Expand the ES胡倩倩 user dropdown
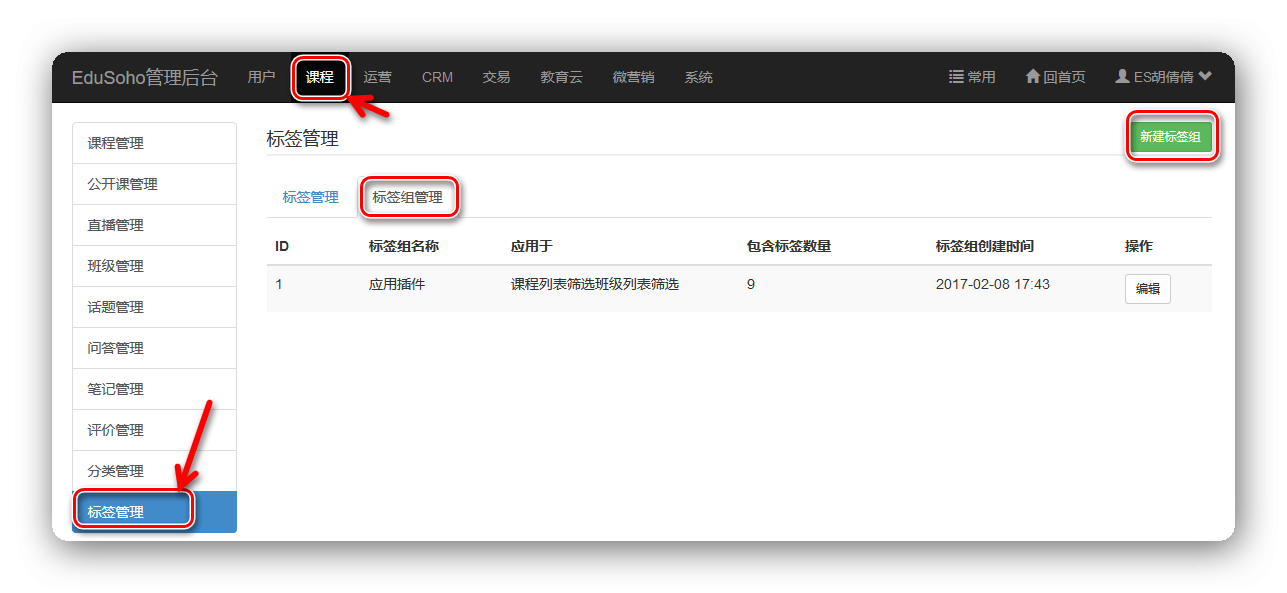The image size is (1287, 593). click(1163, 77)
